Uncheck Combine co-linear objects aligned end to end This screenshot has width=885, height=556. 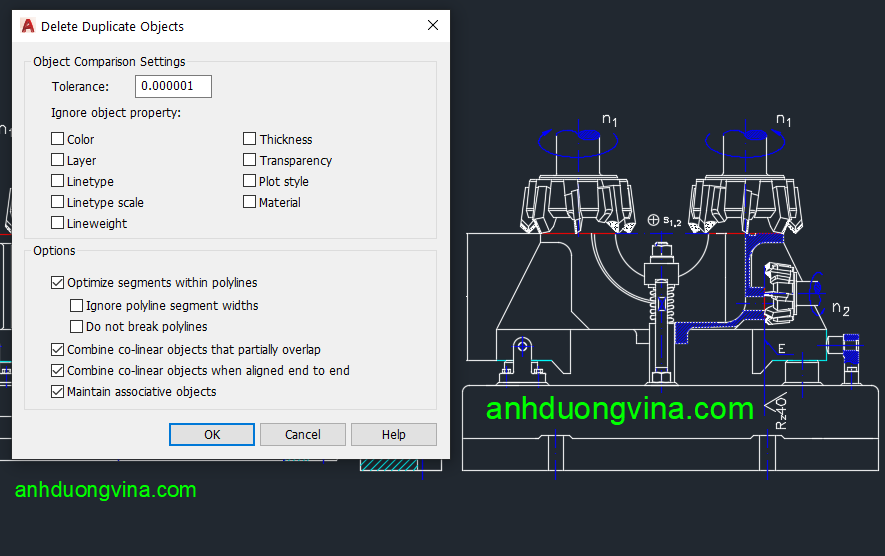pos(58,371)
